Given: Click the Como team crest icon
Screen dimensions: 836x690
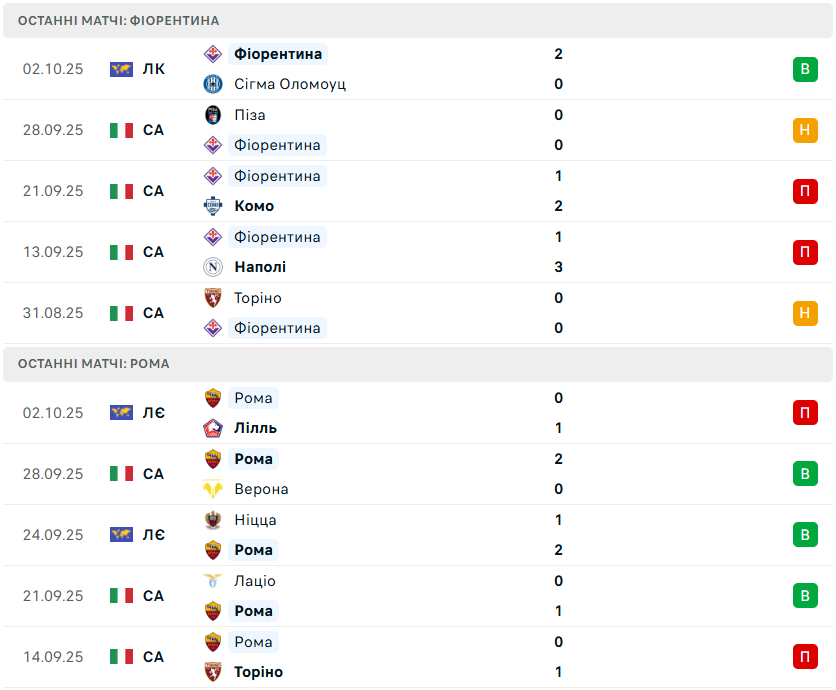Looking at the screenshot, I should (x=212, y=206).
